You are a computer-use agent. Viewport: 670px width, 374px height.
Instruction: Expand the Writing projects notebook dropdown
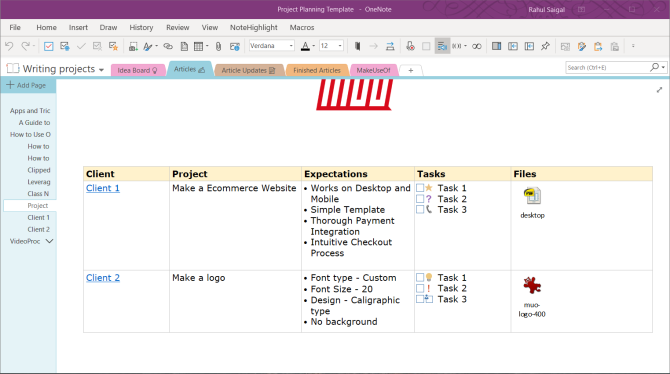(101, 70)
